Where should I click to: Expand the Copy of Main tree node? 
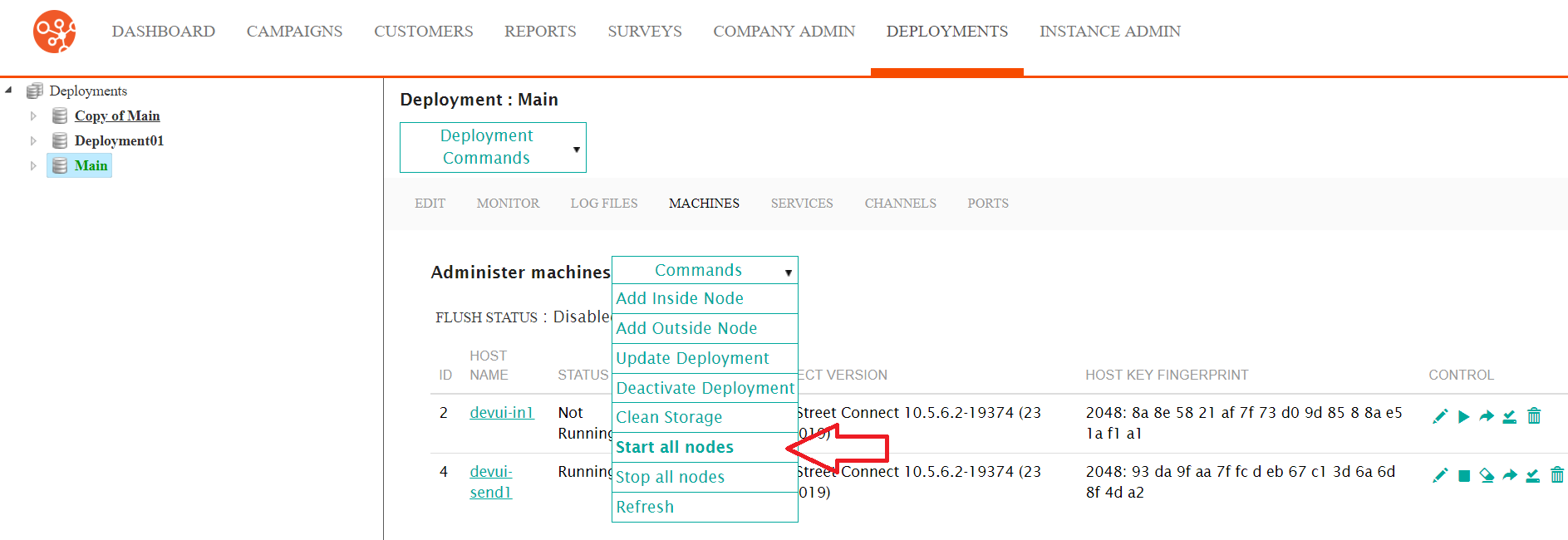[x=33, y=115]
